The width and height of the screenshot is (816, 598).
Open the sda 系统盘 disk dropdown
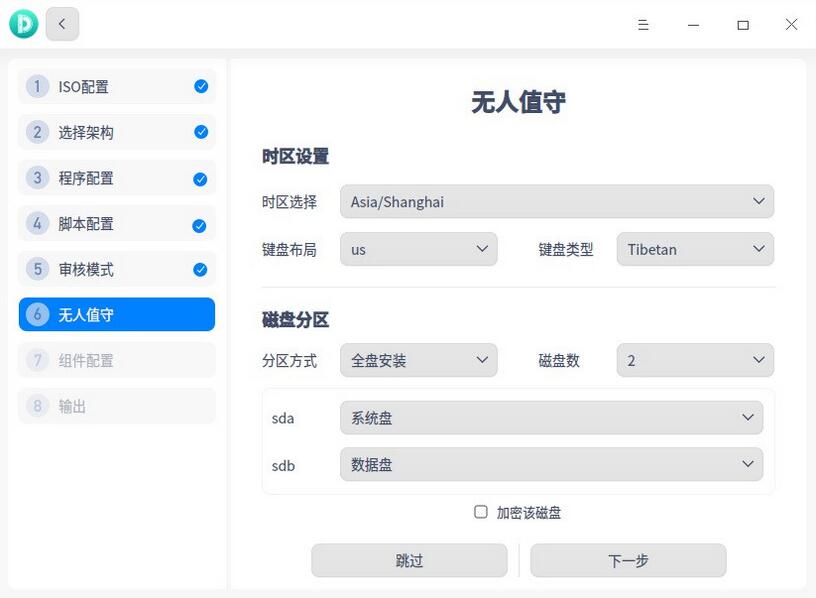(551, 417)
